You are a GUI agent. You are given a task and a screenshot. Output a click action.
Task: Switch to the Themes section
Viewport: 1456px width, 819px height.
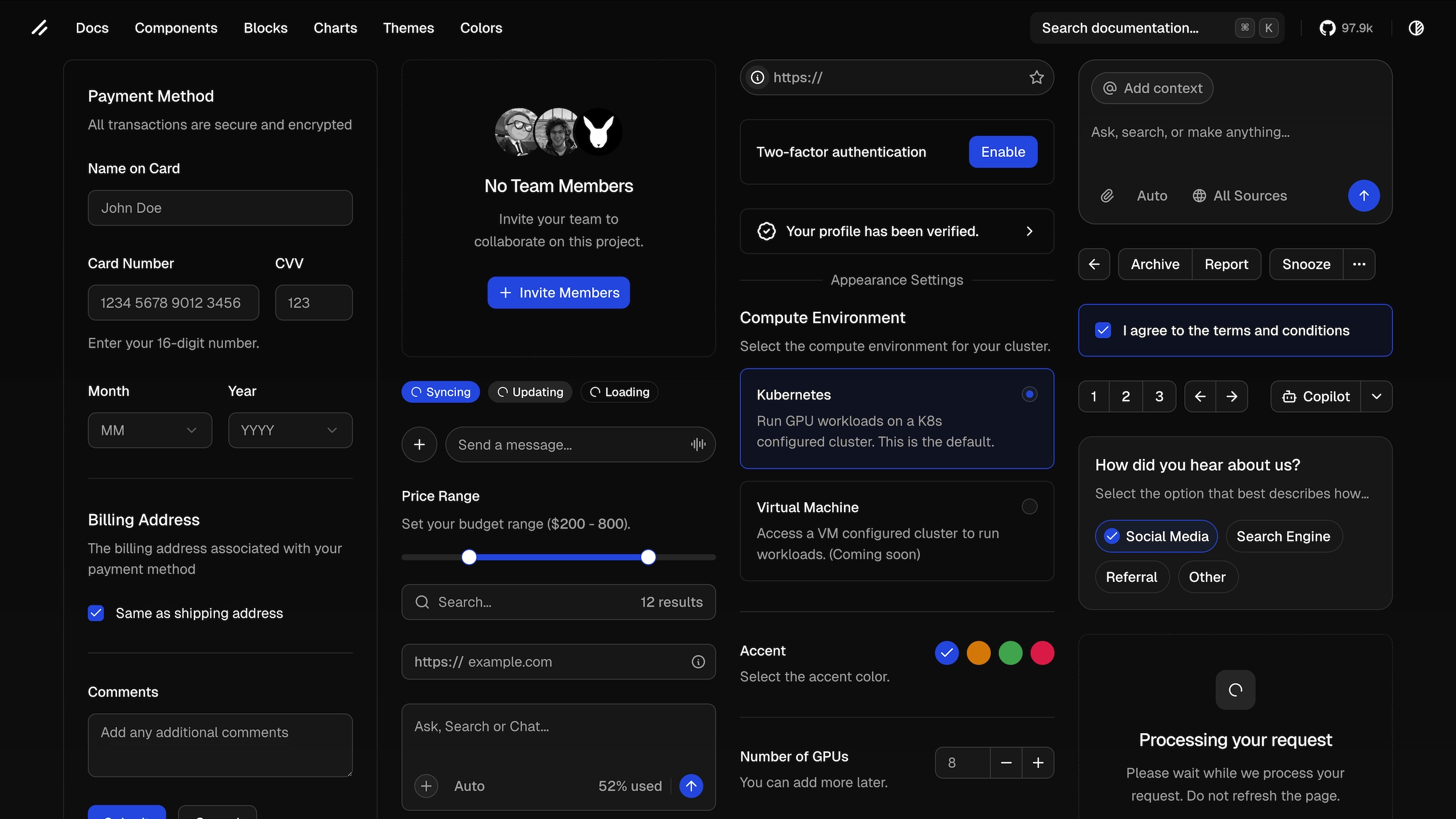pos(408,27)
